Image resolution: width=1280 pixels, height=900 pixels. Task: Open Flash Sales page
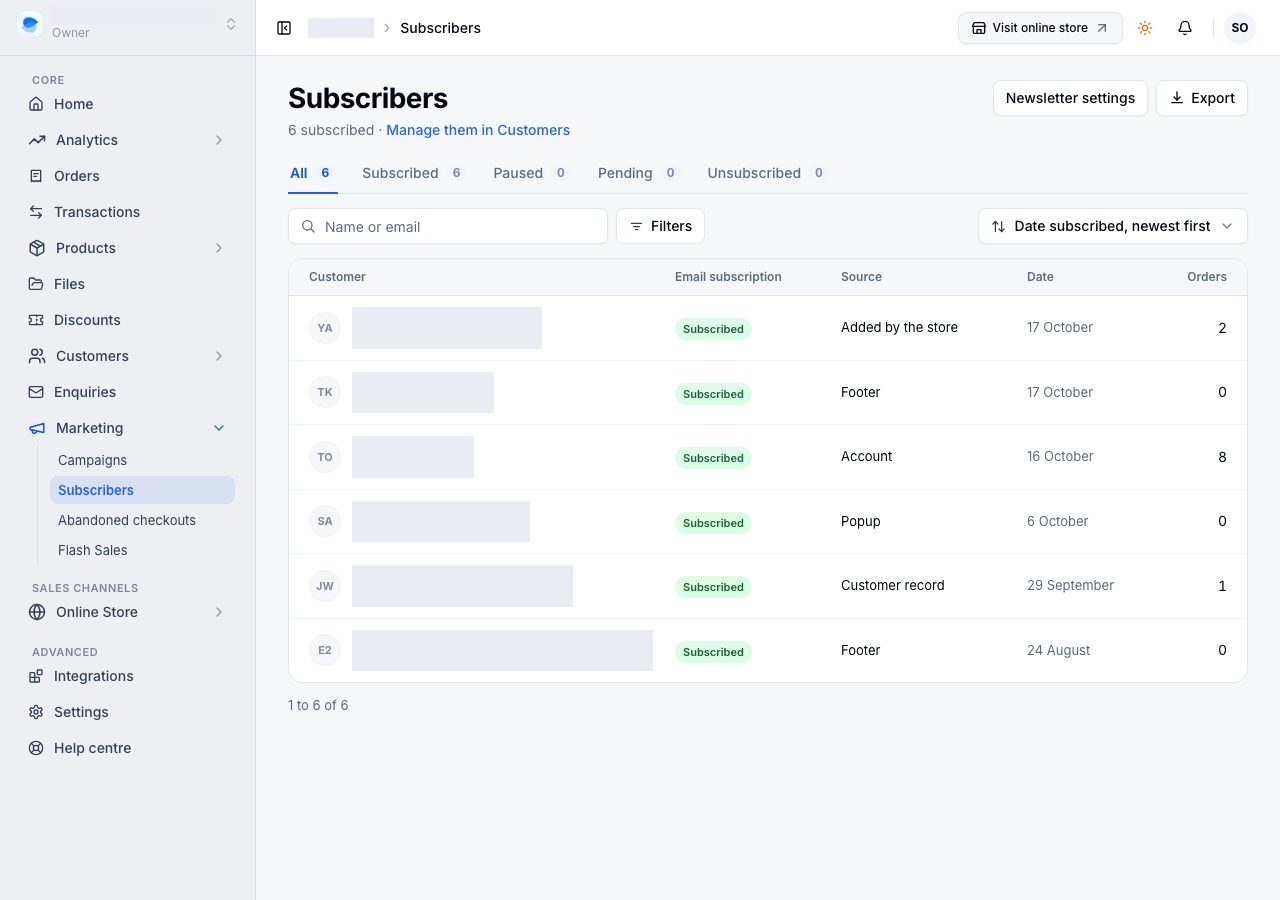pyautogui.click(x=142, y=550)
